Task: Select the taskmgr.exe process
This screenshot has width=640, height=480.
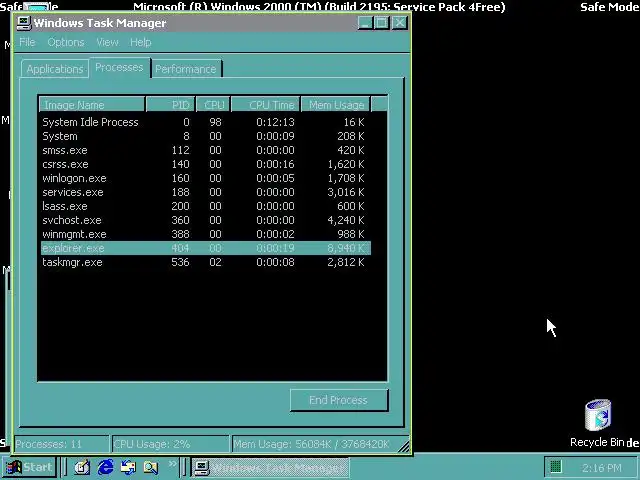Action: point(206,262)
